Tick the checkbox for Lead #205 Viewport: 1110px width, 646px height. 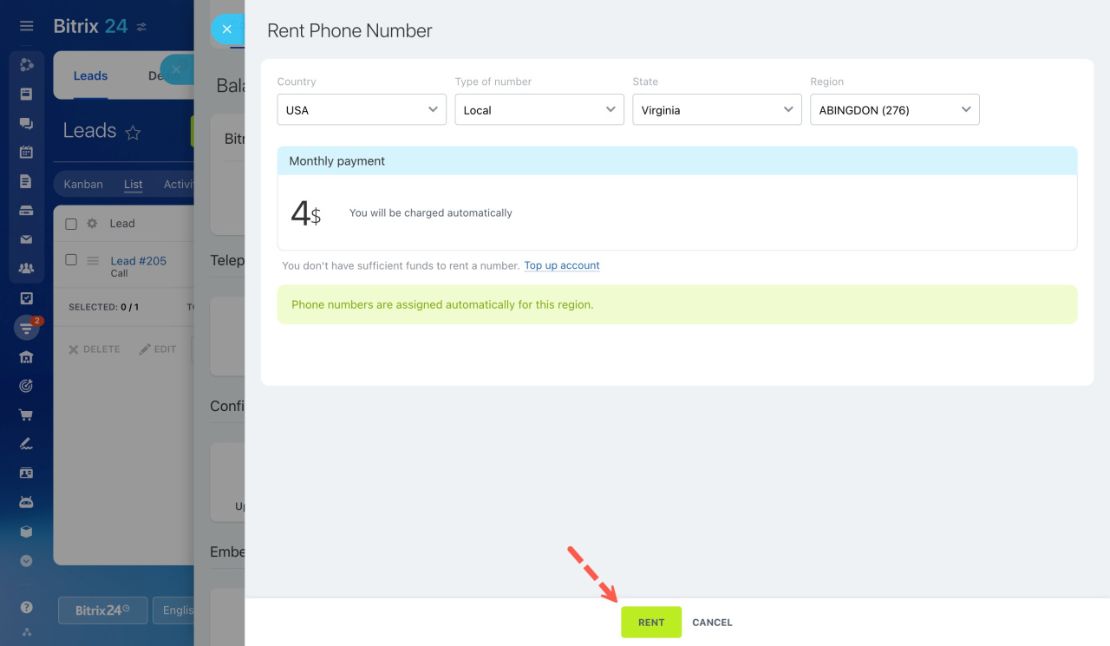[x=71, y=260]
